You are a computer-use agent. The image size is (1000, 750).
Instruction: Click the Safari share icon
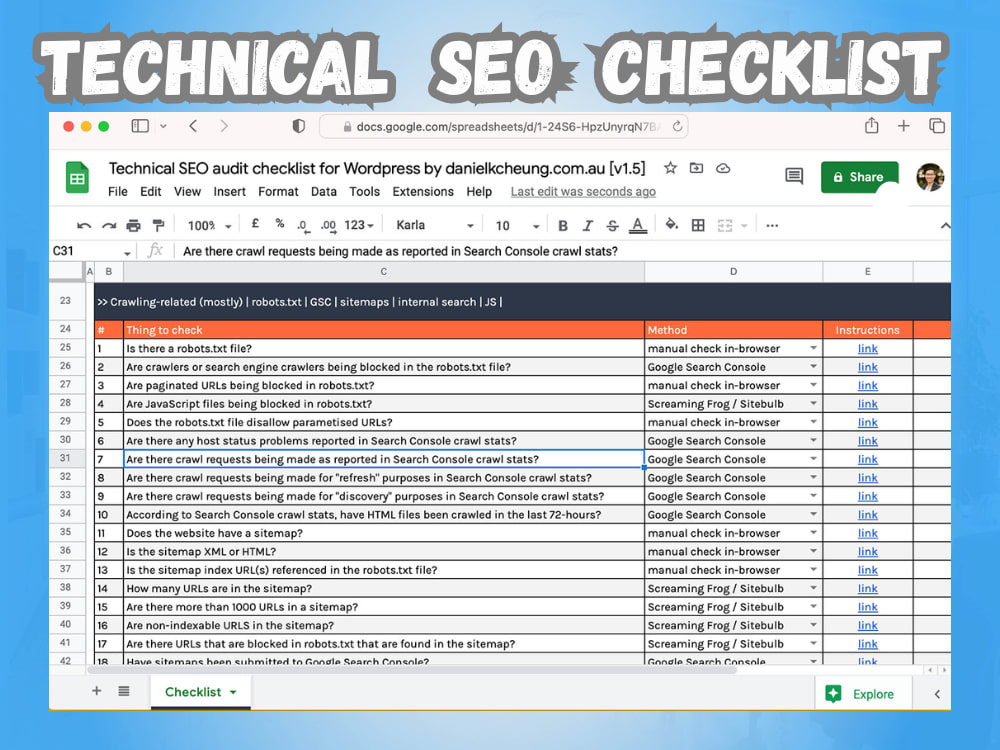[x=872, y=126]
